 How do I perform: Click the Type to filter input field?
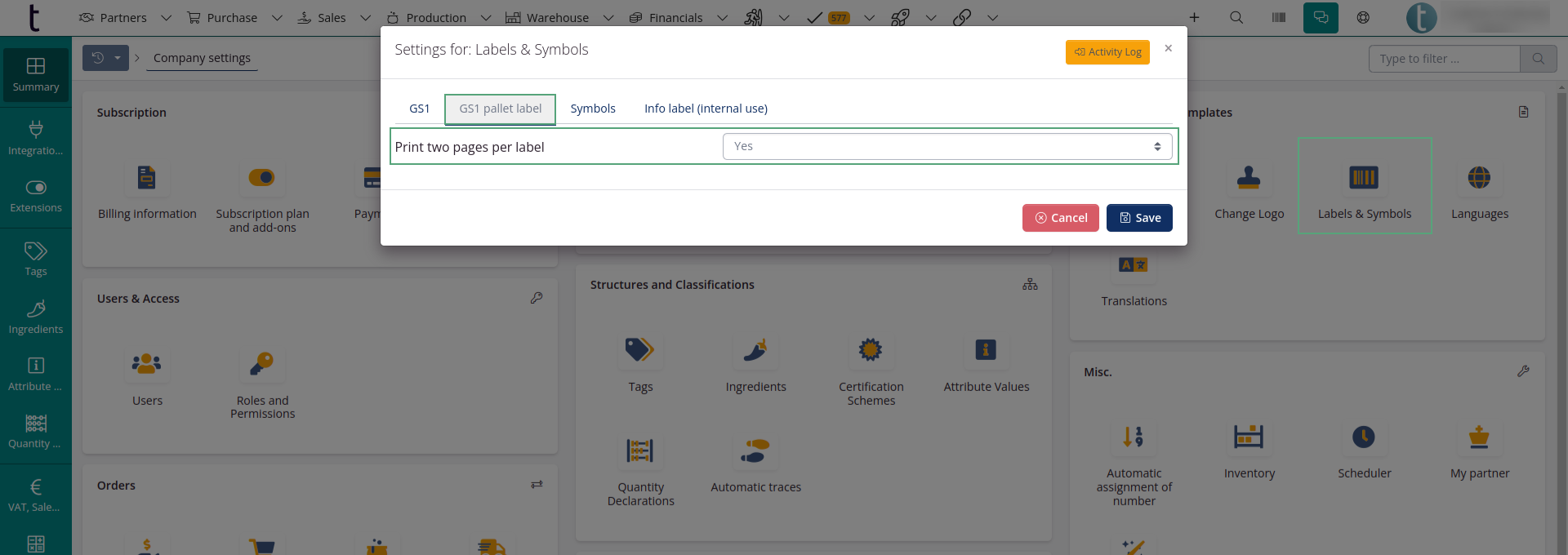tap(1443, 59)
